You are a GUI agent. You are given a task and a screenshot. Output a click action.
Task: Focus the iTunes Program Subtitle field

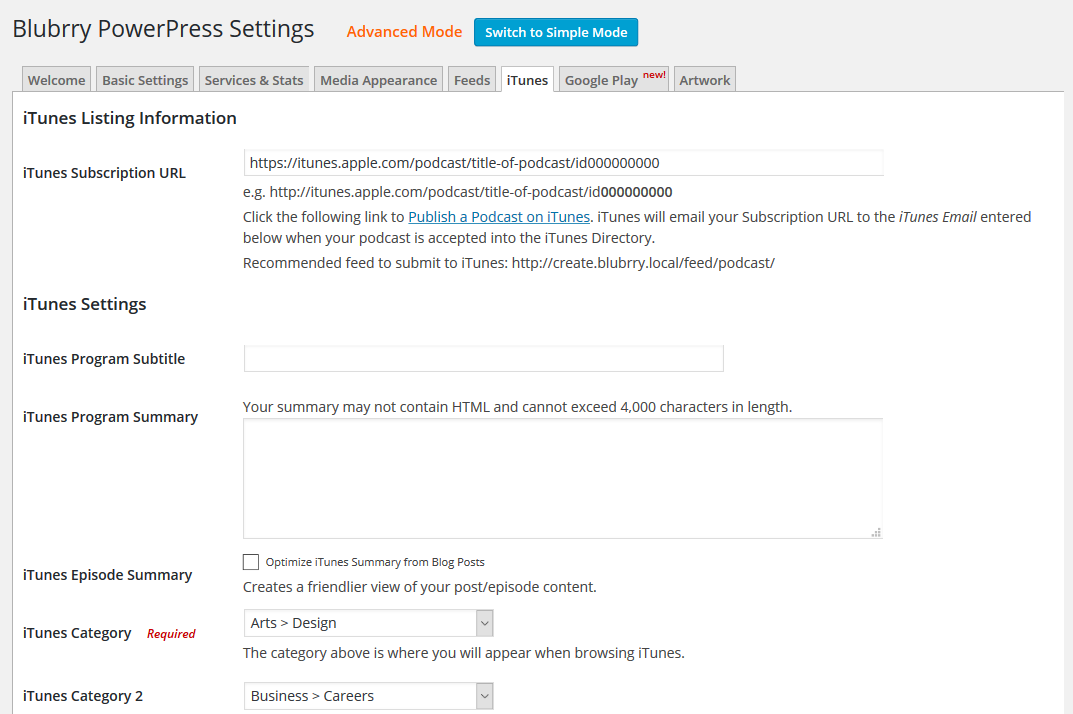483,359
